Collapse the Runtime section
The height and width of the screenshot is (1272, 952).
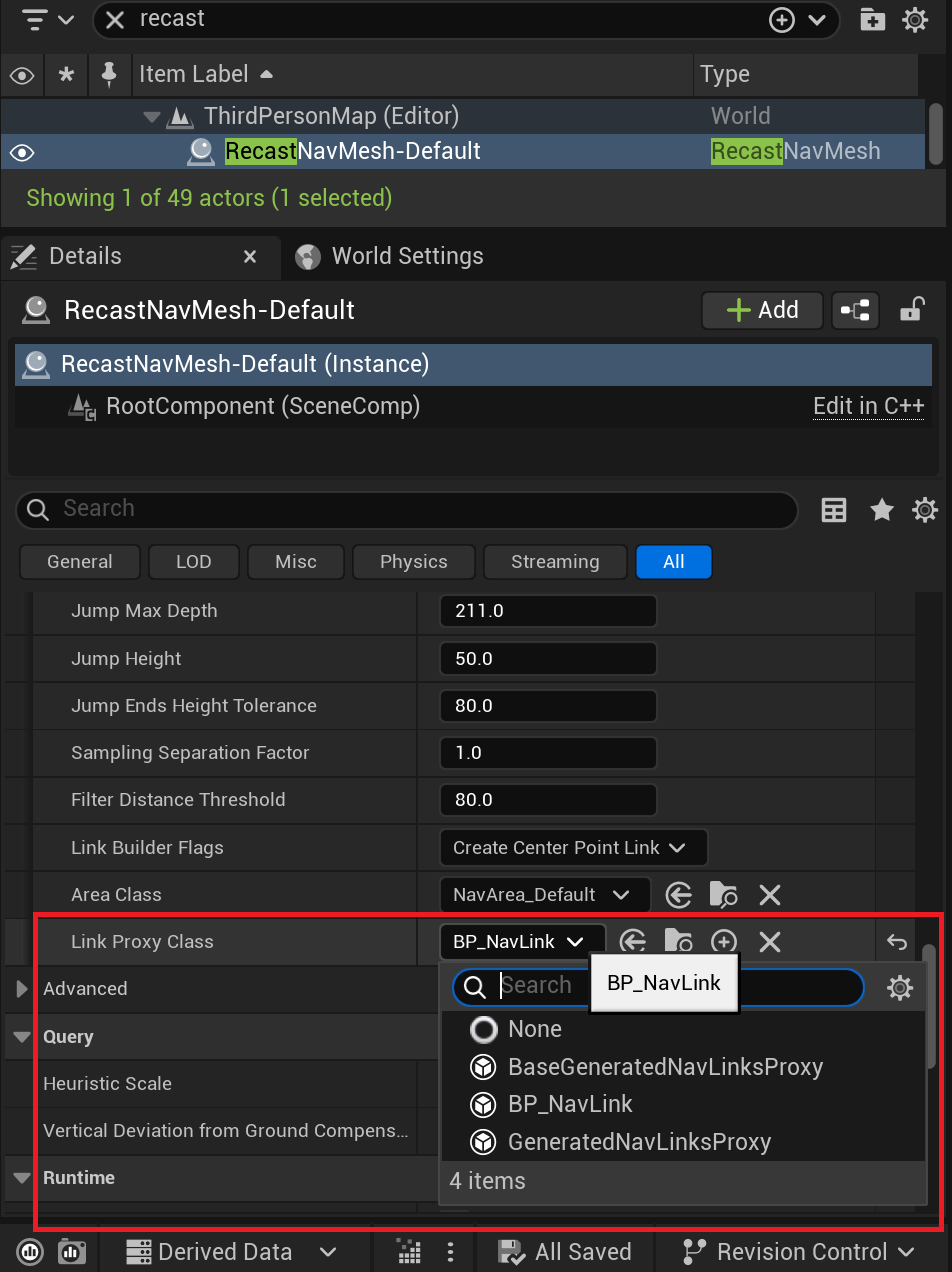[x=22, y=1178]
